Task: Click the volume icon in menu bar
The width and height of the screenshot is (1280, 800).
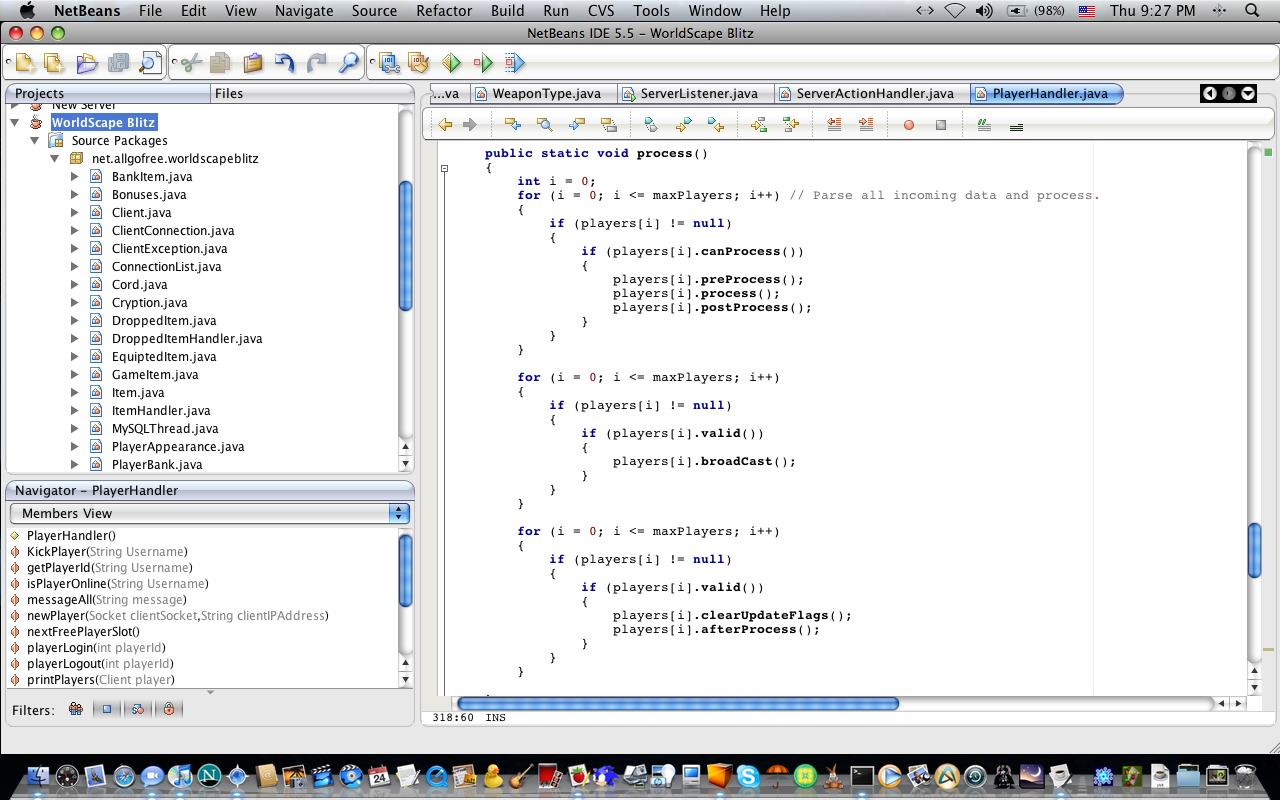Action: coord(984,10)
